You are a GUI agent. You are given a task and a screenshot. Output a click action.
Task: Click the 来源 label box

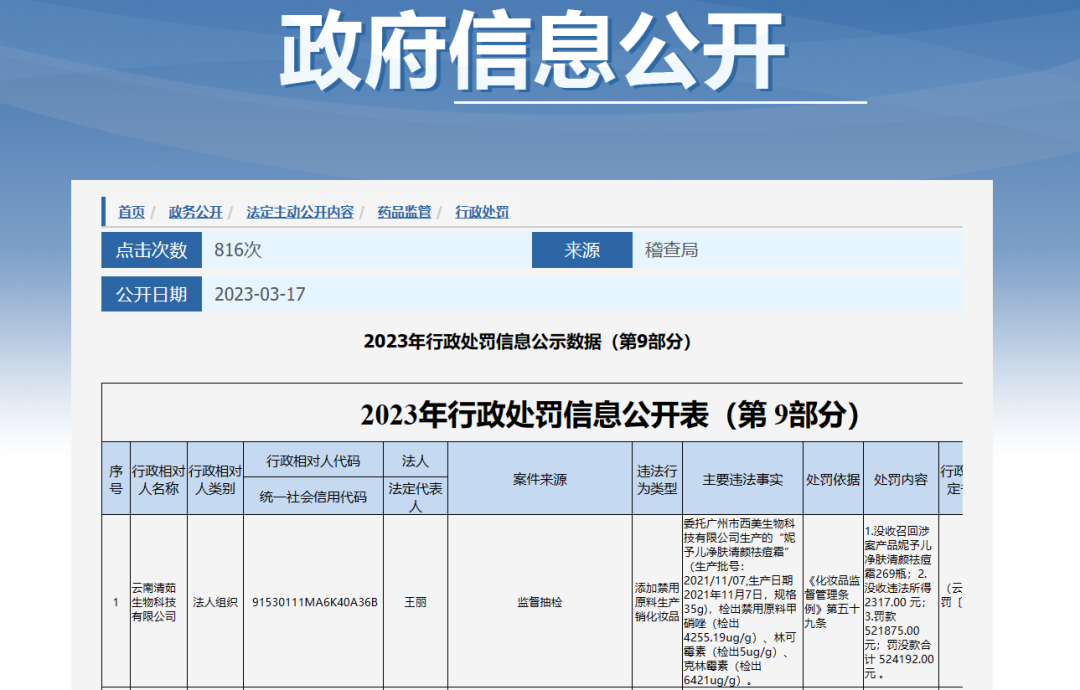click(582, 250)
